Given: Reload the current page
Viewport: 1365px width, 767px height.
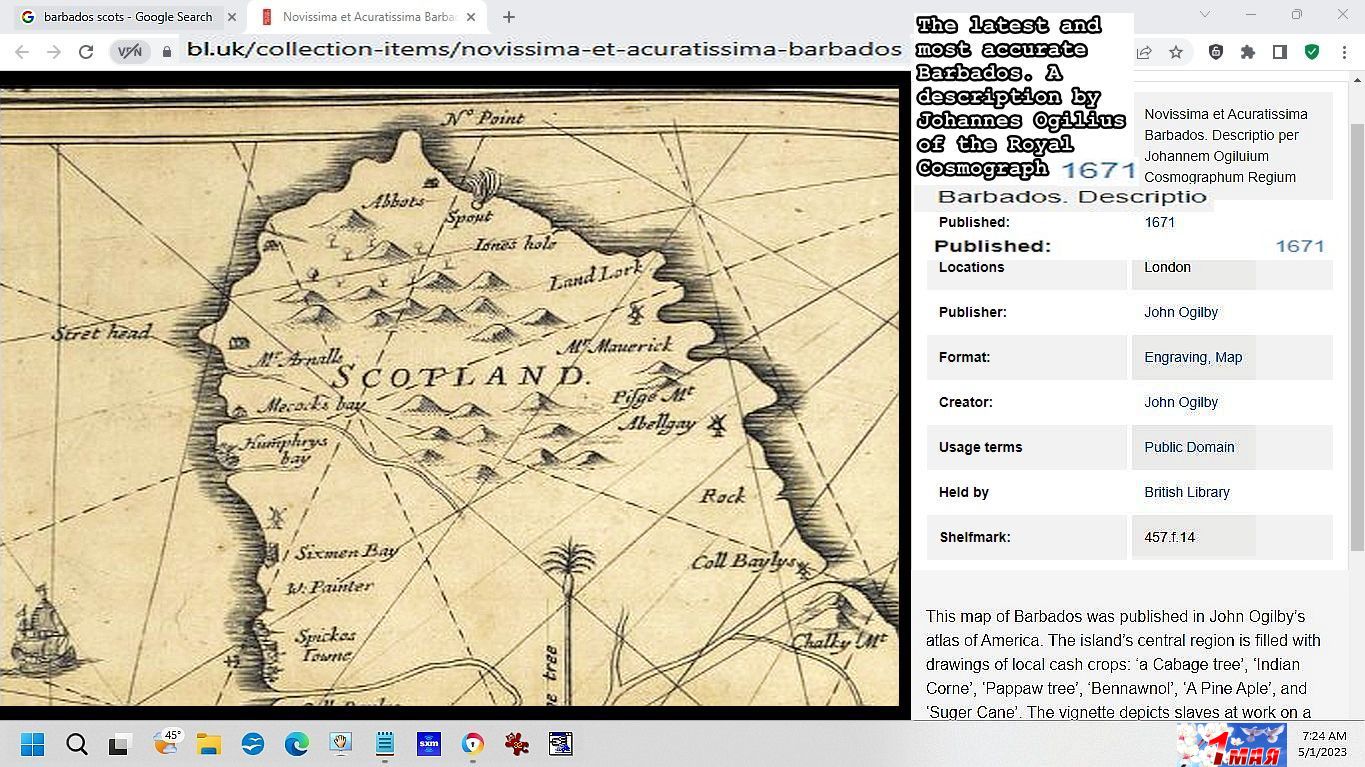Looking at the screenshot, I should [86, 52].
